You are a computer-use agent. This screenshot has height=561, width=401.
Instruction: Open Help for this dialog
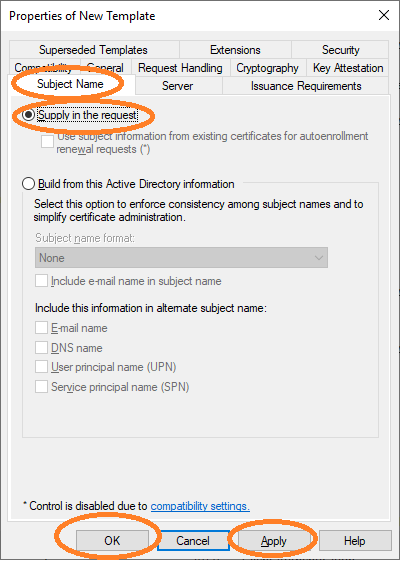pyautogui.click(x=355, y=541)
